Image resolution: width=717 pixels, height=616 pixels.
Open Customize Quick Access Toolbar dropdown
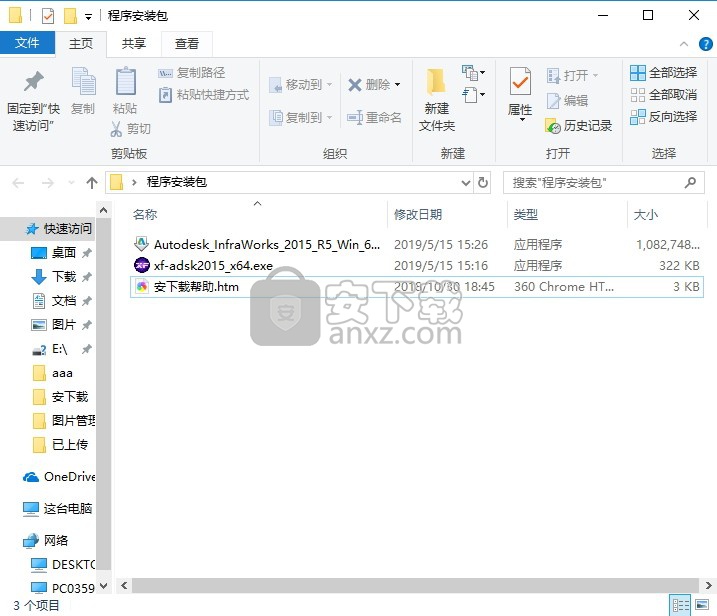(x=88, y=17)
